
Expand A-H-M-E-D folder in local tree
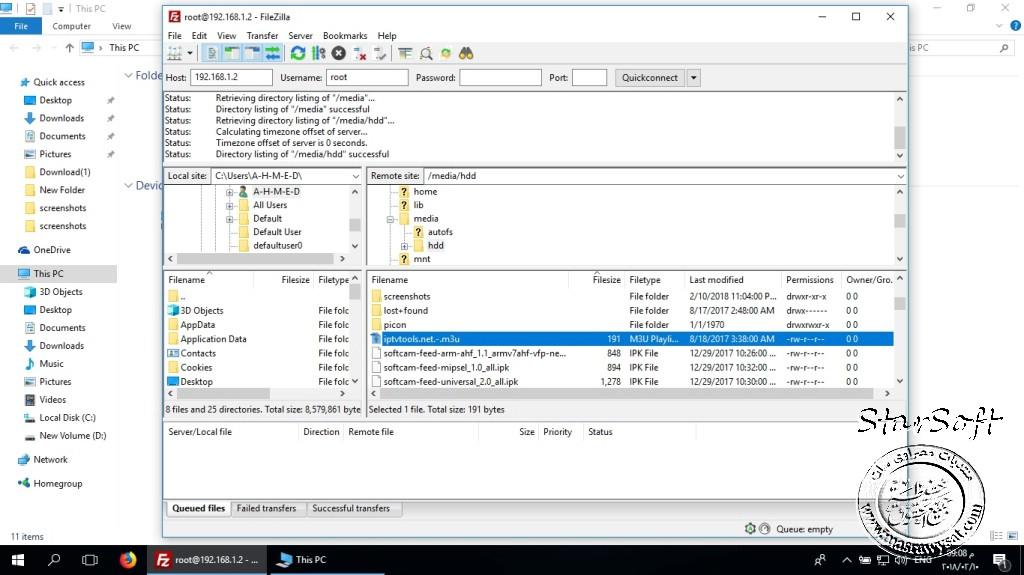pyautogui.click(x=229, y=192)
